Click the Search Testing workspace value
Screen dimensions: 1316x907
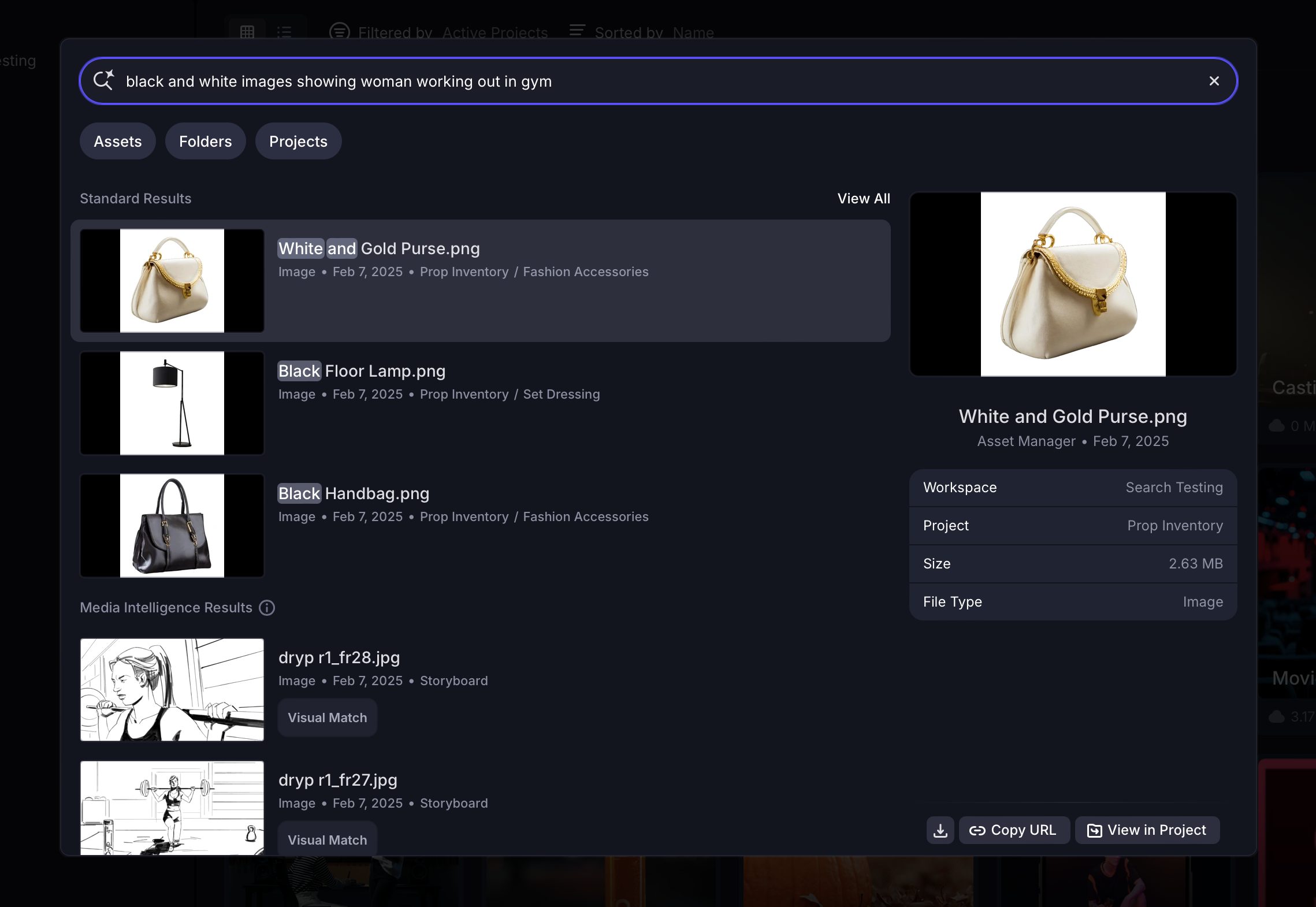coord(1174,488)
